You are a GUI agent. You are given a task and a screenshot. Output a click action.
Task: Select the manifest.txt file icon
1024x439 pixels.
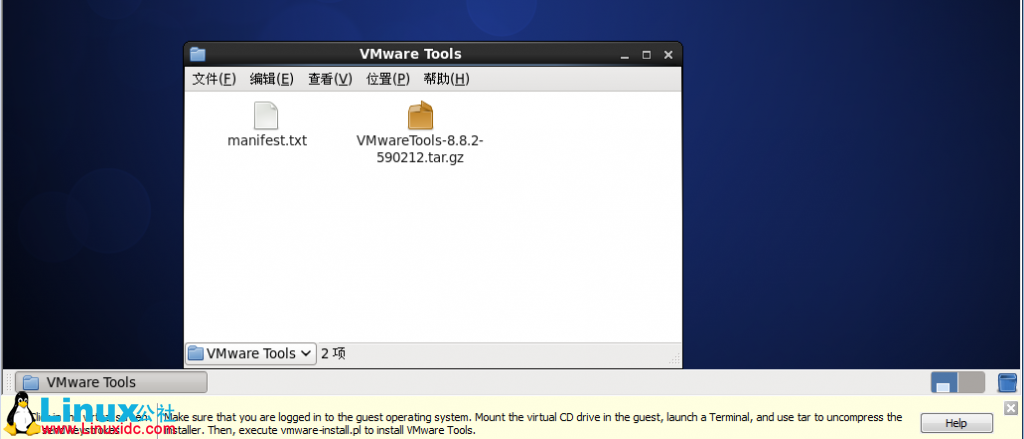265,115
